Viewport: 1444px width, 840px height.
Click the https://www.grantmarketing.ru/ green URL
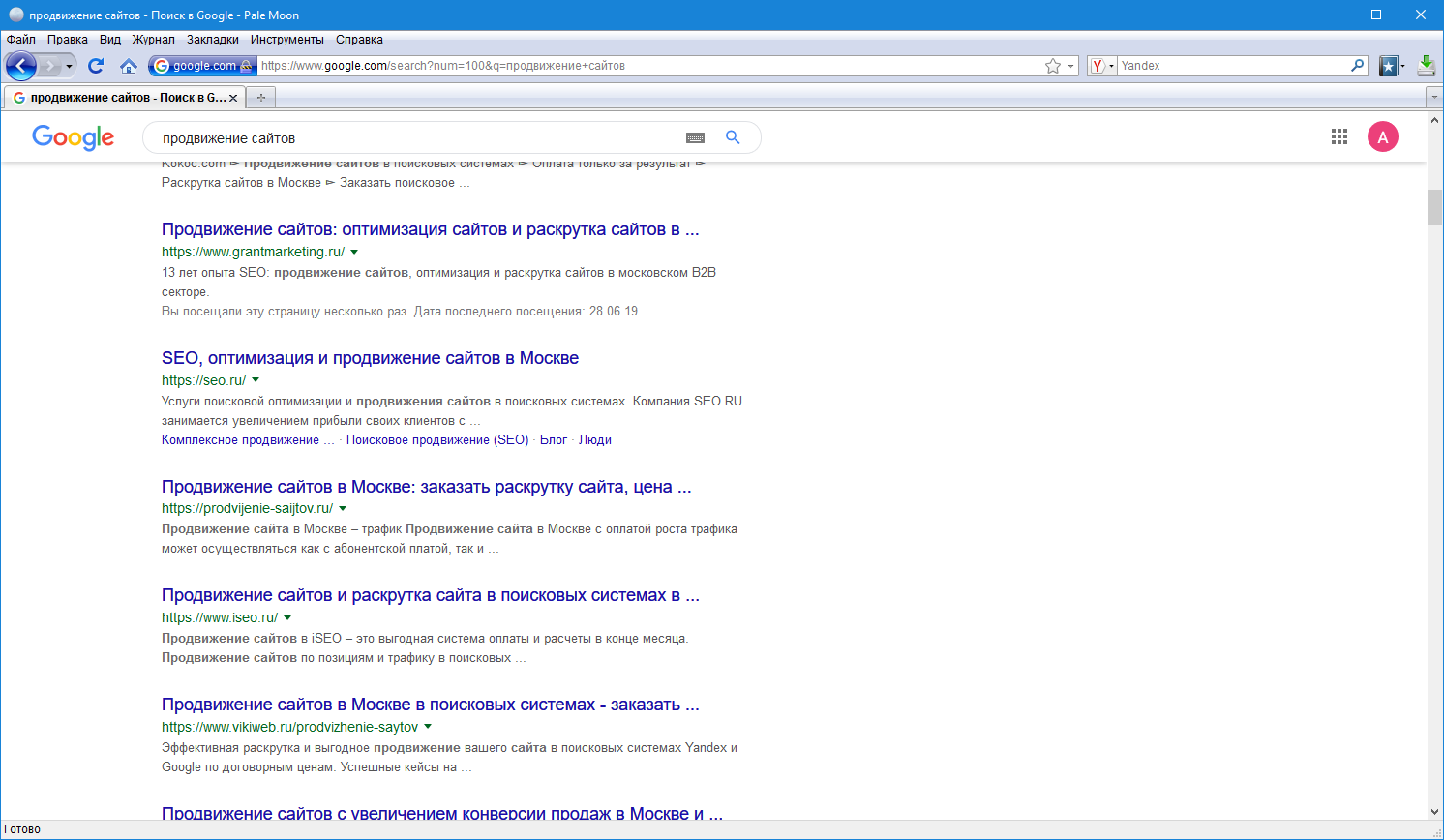253,252
